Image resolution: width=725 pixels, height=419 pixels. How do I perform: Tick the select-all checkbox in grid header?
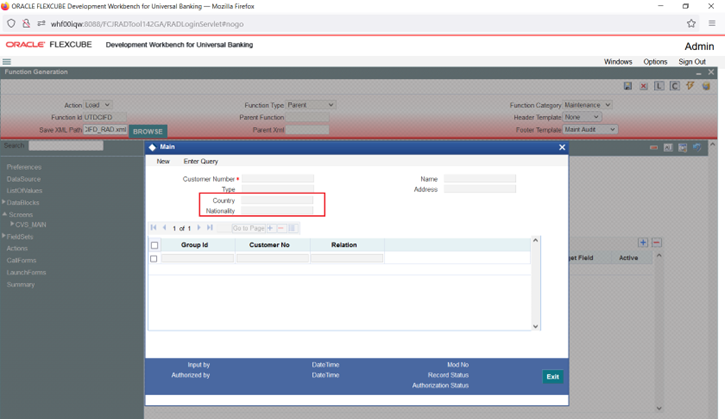[154, 245]
